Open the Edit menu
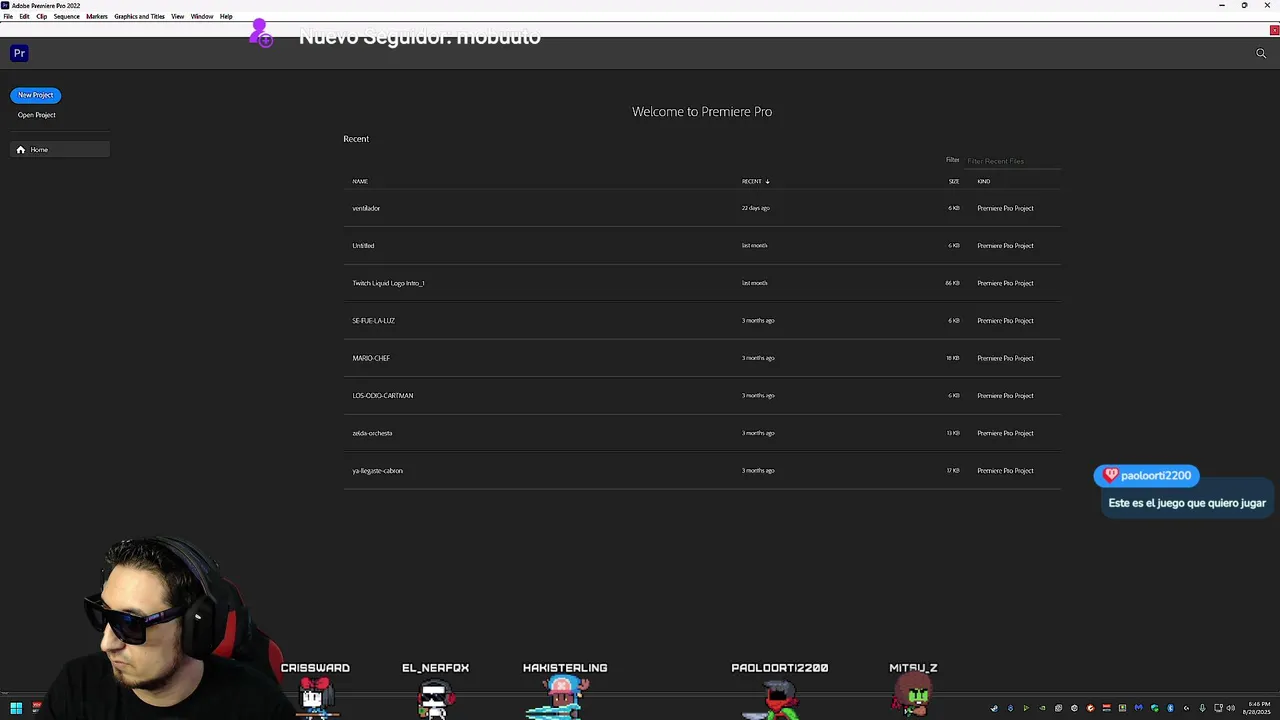 (24, 17)
